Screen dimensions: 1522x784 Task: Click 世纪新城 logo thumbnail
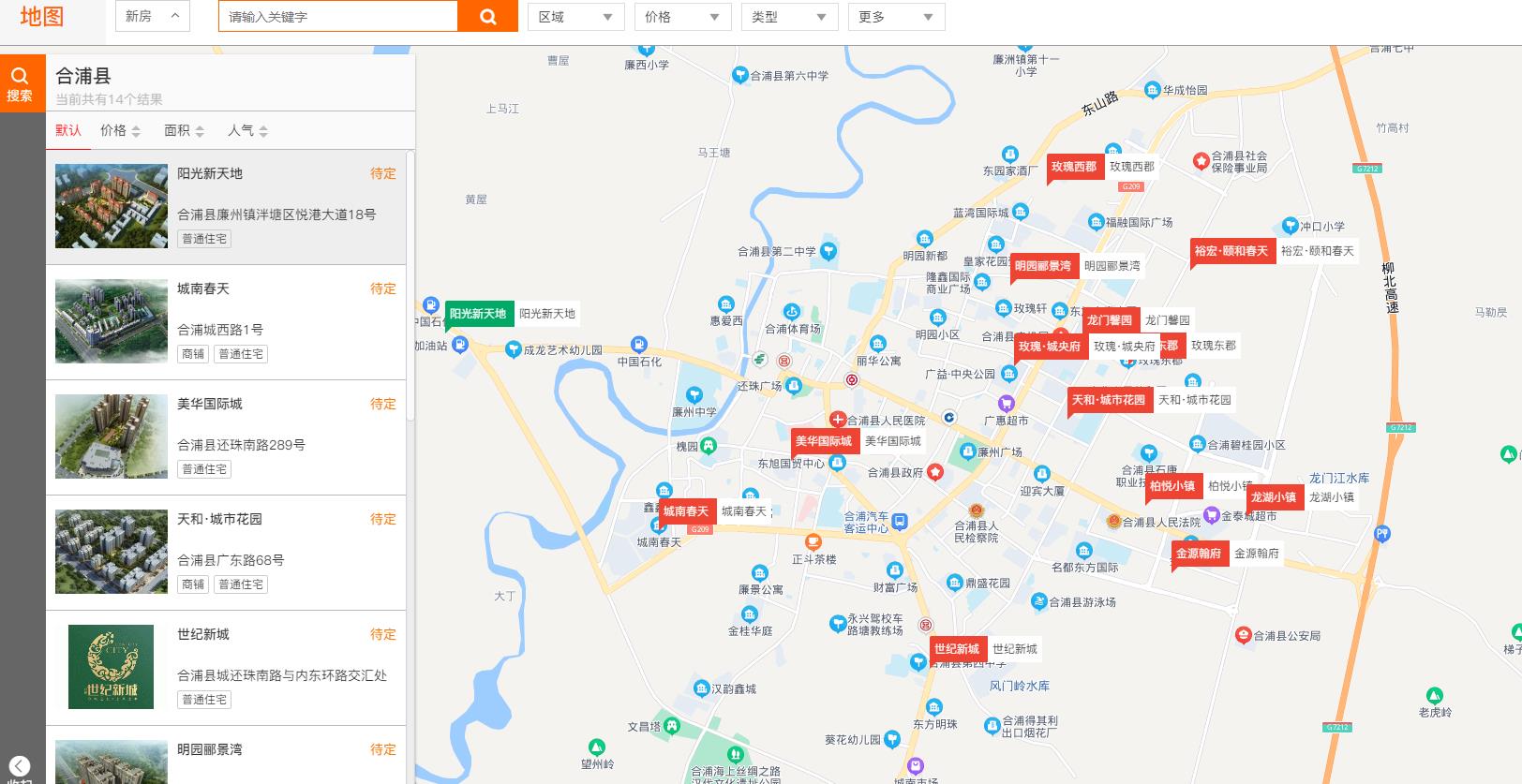click(x=112, y=666)
